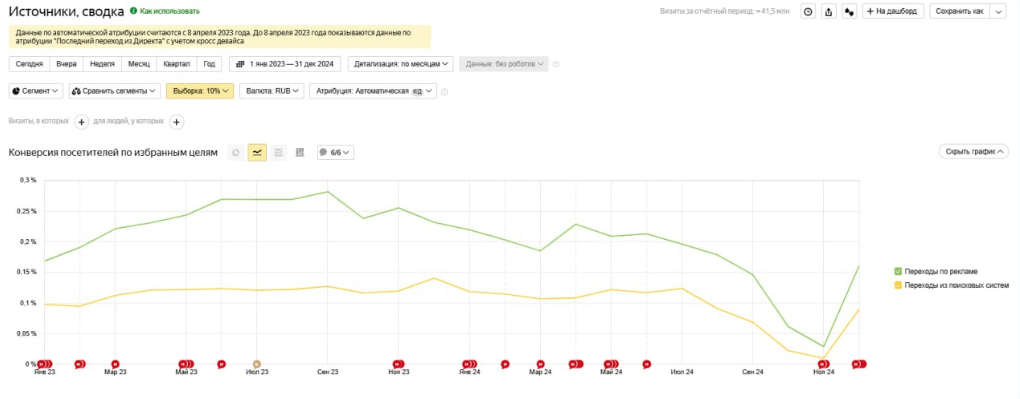This screenshot has width=1020, height=399.
Task: Select the 'Неделя' period tab
Action: tap(102, 64)
